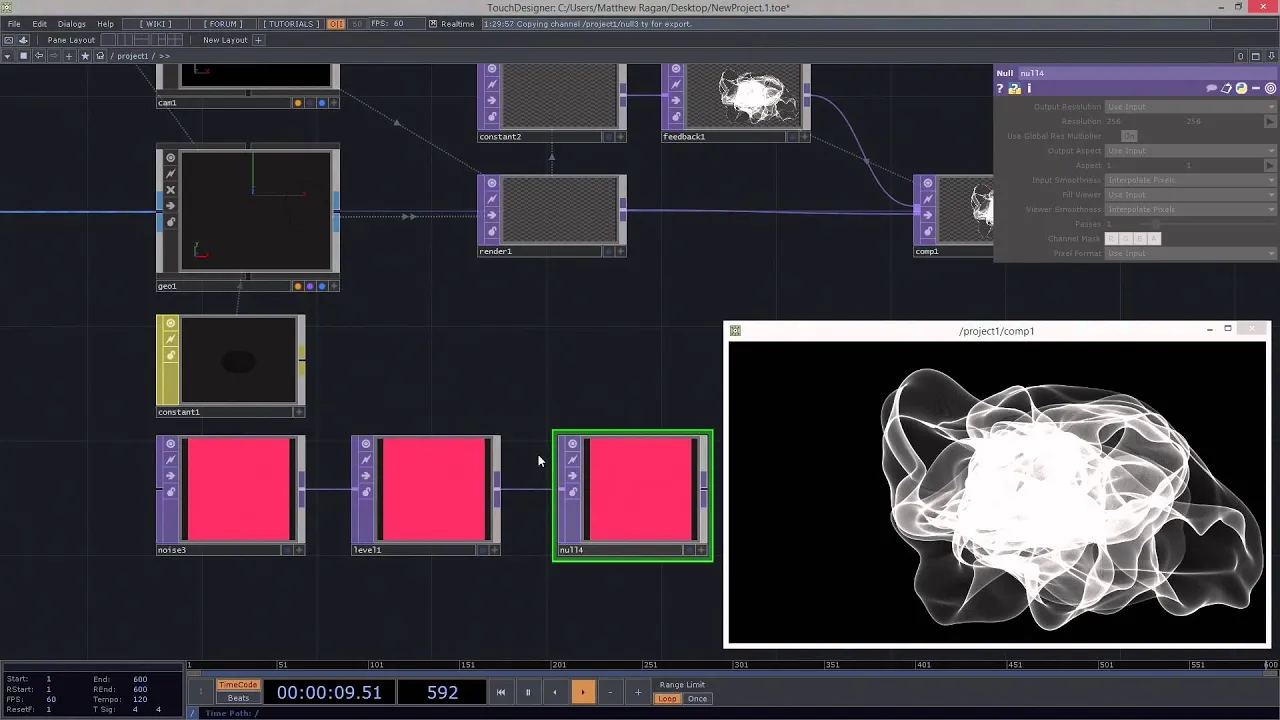Click the frame number 592 field
This screenshot has height=720, width=1280.
442,692
